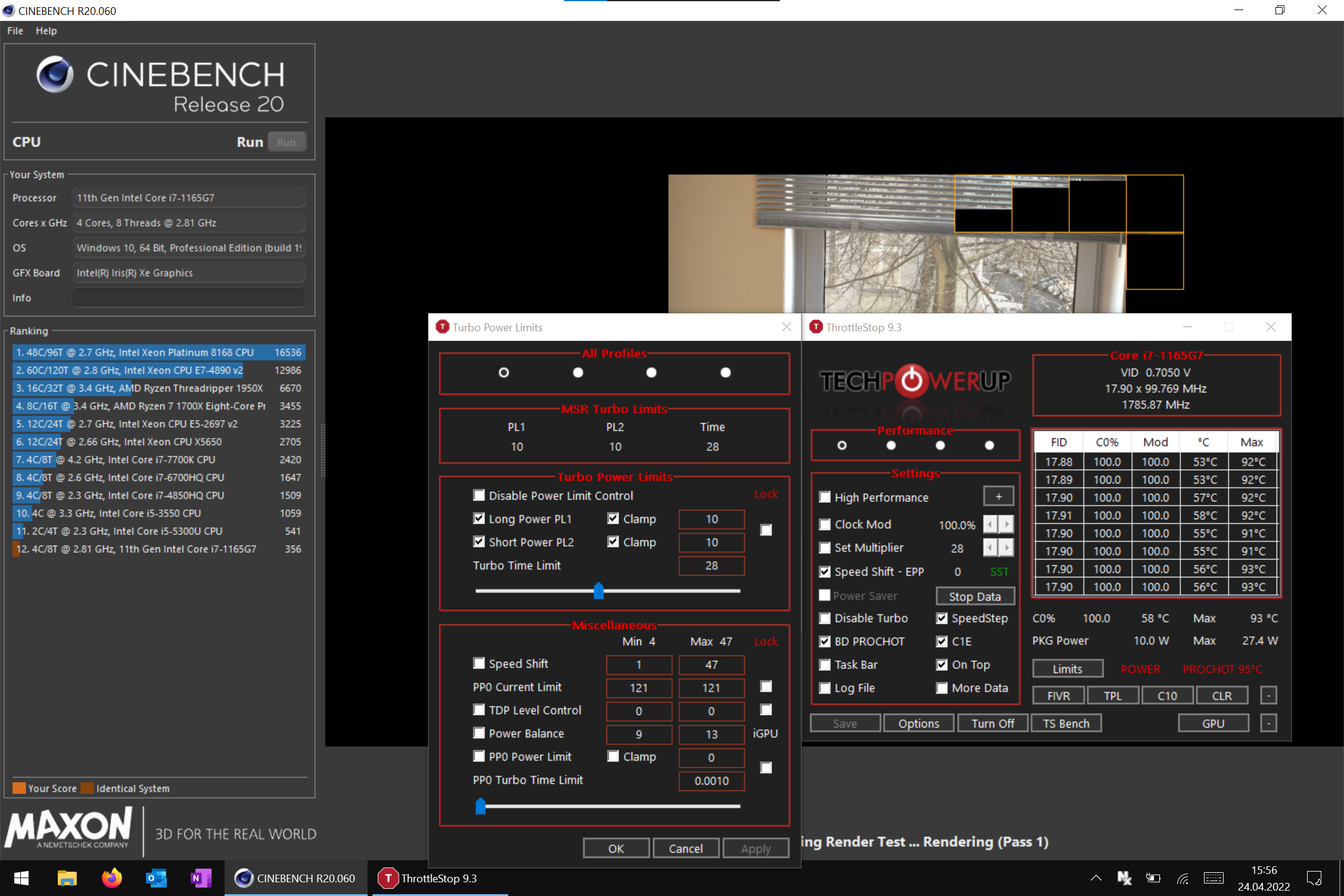The image size is (1344, 896).
Task: Open ThrottleStop Options
Action: 919,723
